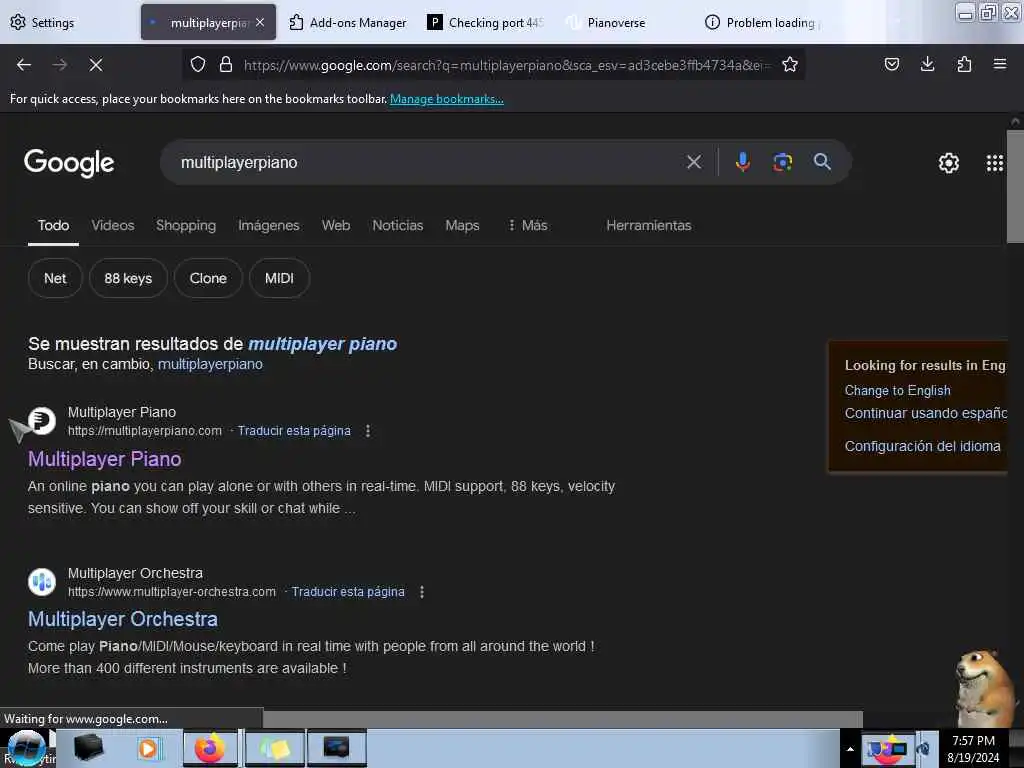This screenshot has height=768, width=1024.
Task: Start voice search with microphone icon
Action: (x=743, y=162)
